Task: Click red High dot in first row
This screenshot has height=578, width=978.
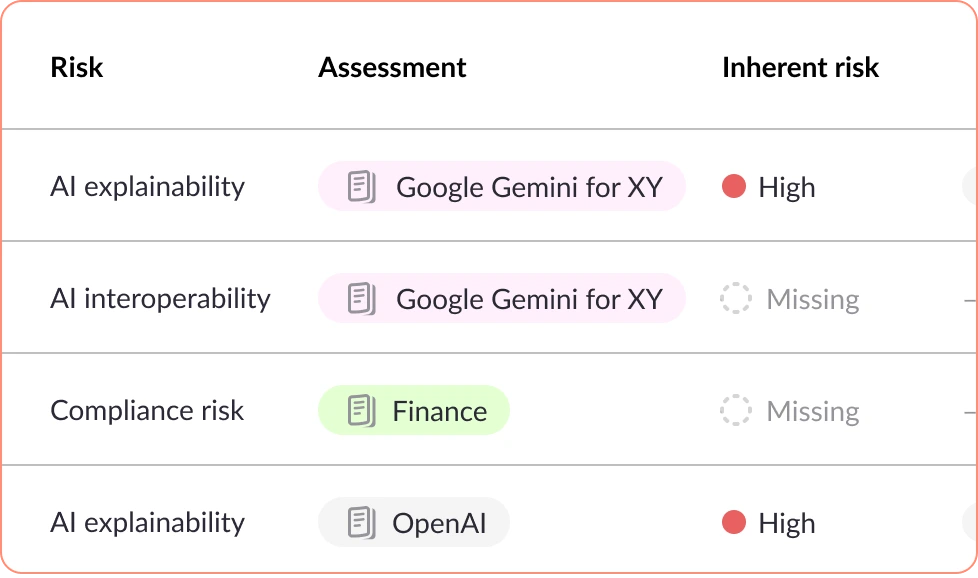Action: tap(734, 187)
